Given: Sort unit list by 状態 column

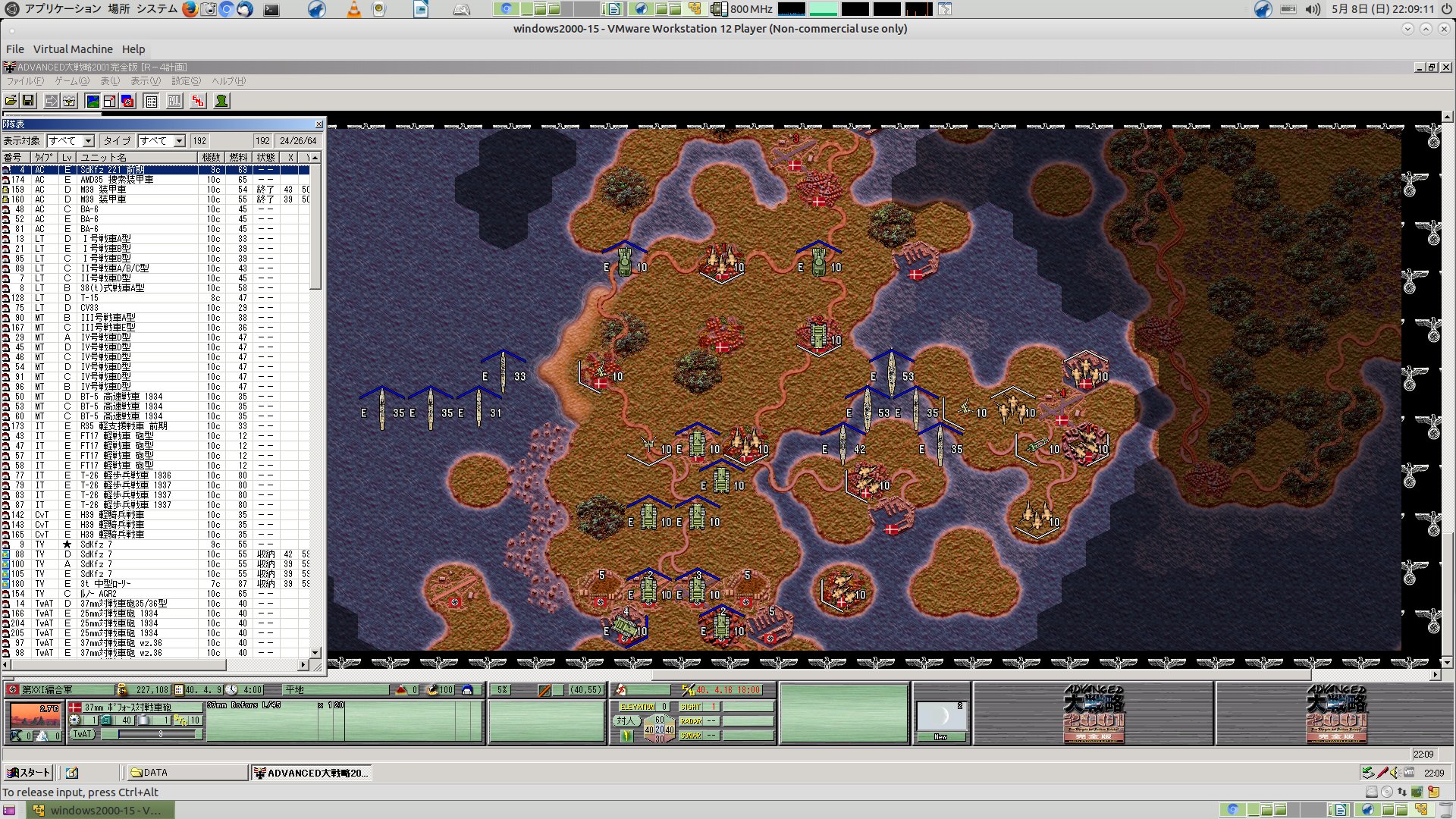Looking at the screenshot, I should click(x=266, y=158).
